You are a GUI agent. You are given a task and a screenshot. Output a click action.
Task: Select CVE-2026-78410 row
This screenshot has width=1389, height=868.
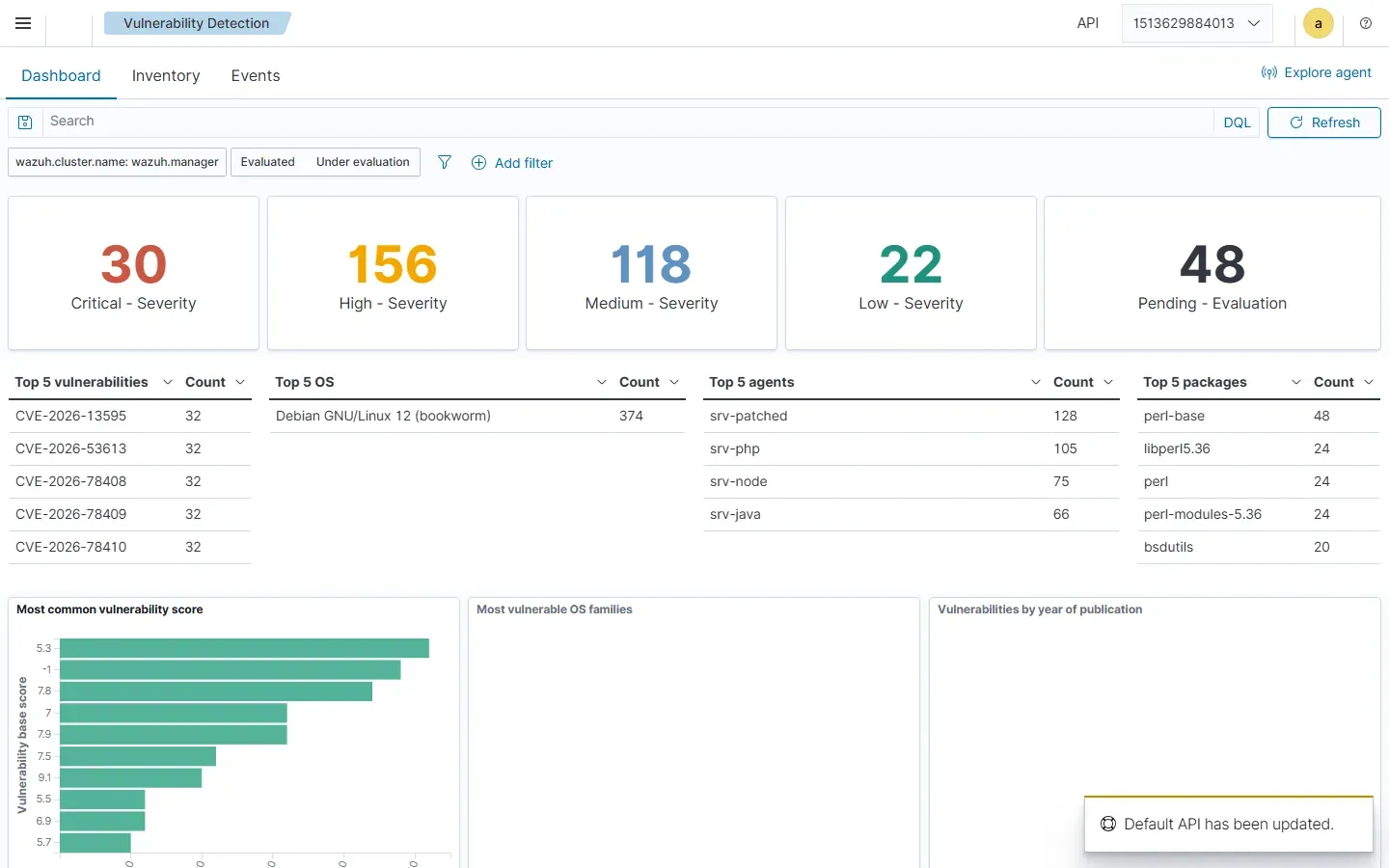130,547
